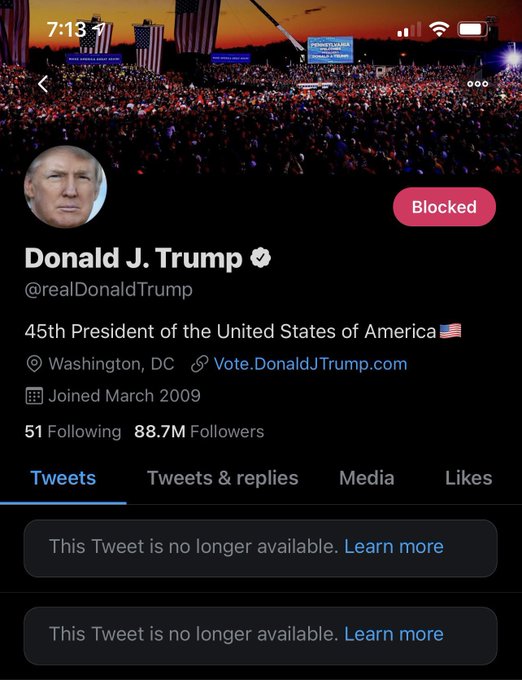Tap the Wi-Fi status icon
Viewport: 522px width, 680px height.
point(439,29)
